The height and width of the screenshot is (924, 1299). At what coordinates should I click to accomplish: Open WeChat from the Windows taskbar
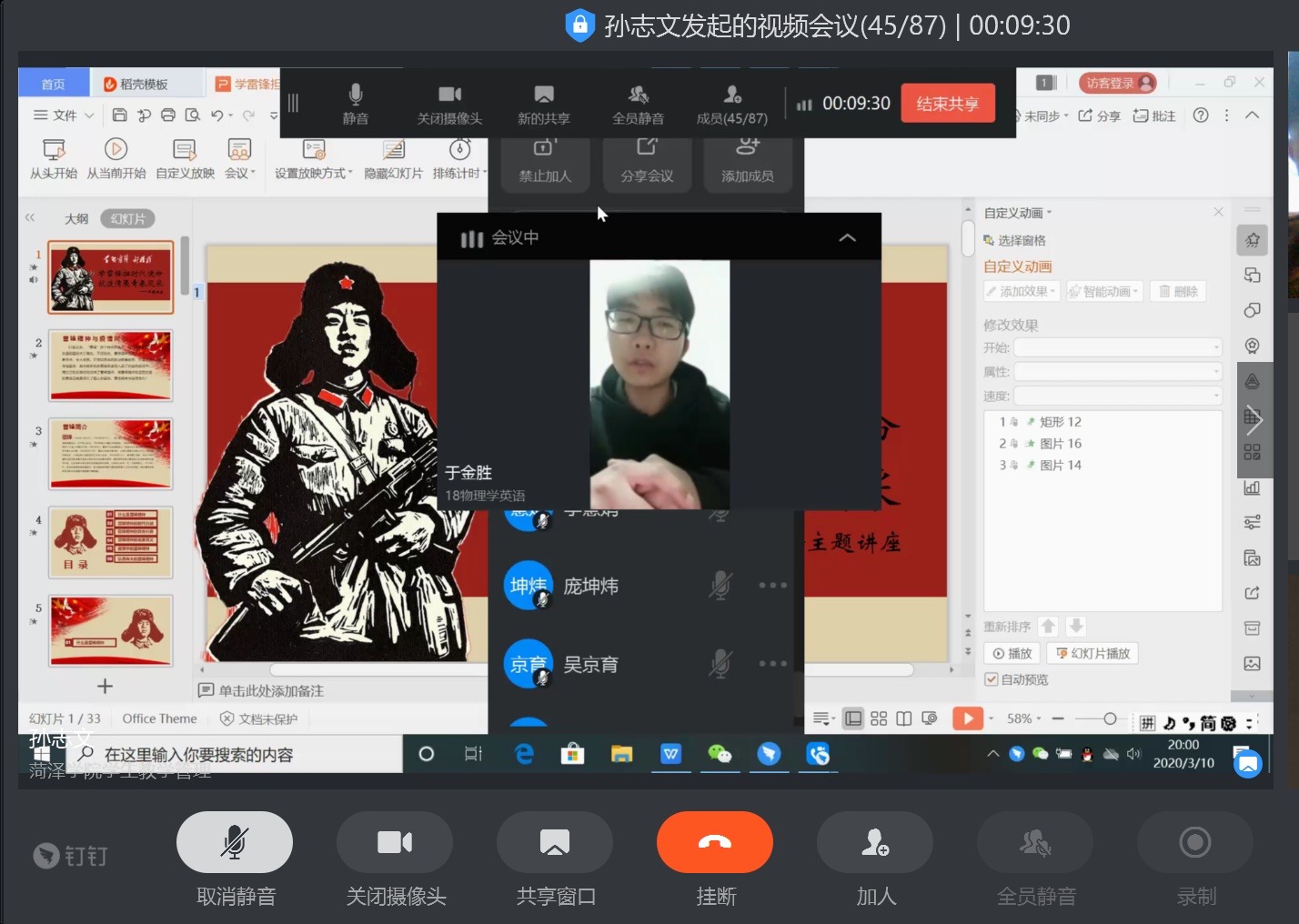tap(720, 754)
